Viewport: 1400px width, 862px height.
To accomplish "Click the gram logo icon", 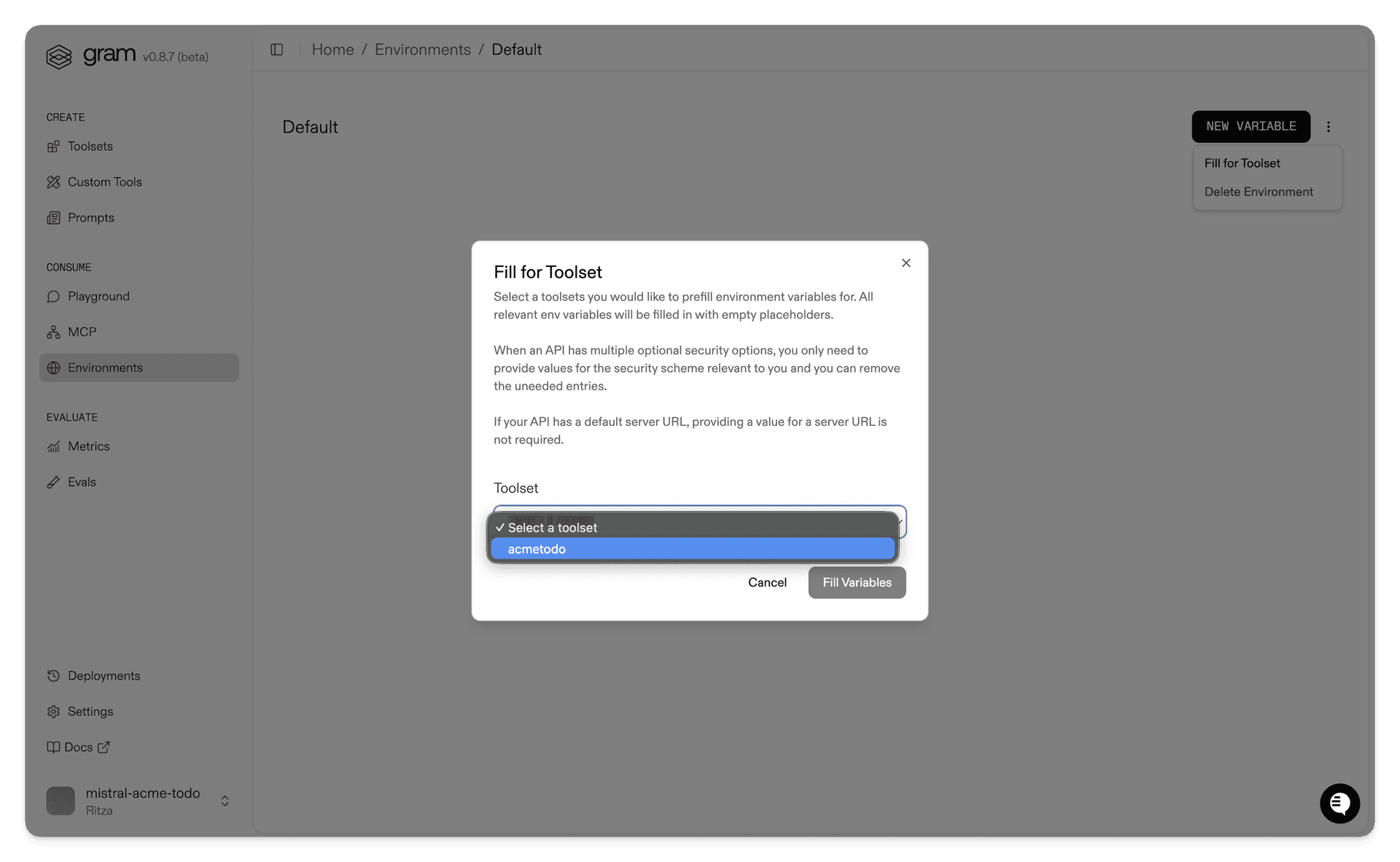I will point(59,56).
